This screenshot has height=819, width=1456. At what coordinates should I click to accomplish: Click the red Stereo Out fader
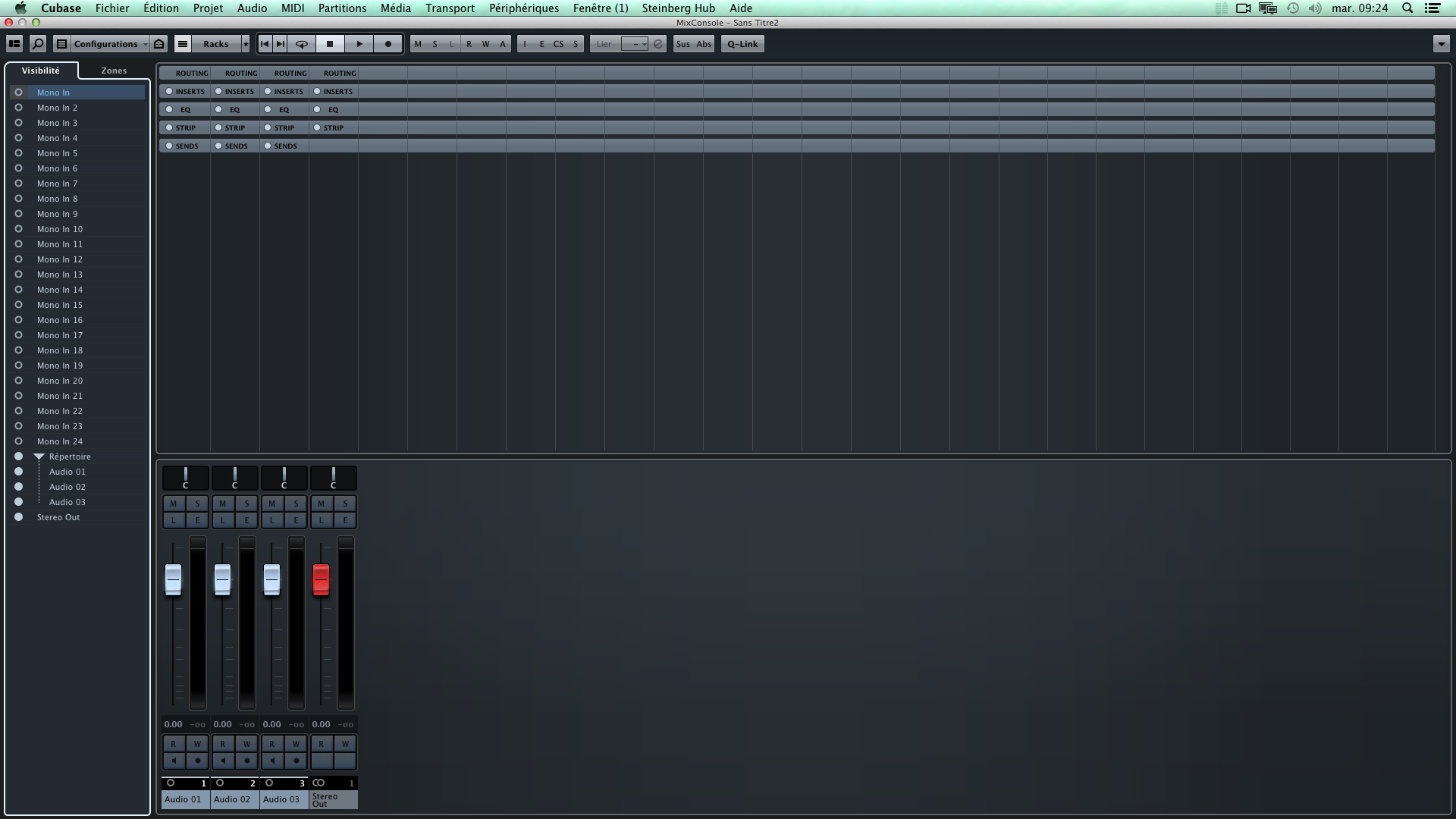(321, 579)
